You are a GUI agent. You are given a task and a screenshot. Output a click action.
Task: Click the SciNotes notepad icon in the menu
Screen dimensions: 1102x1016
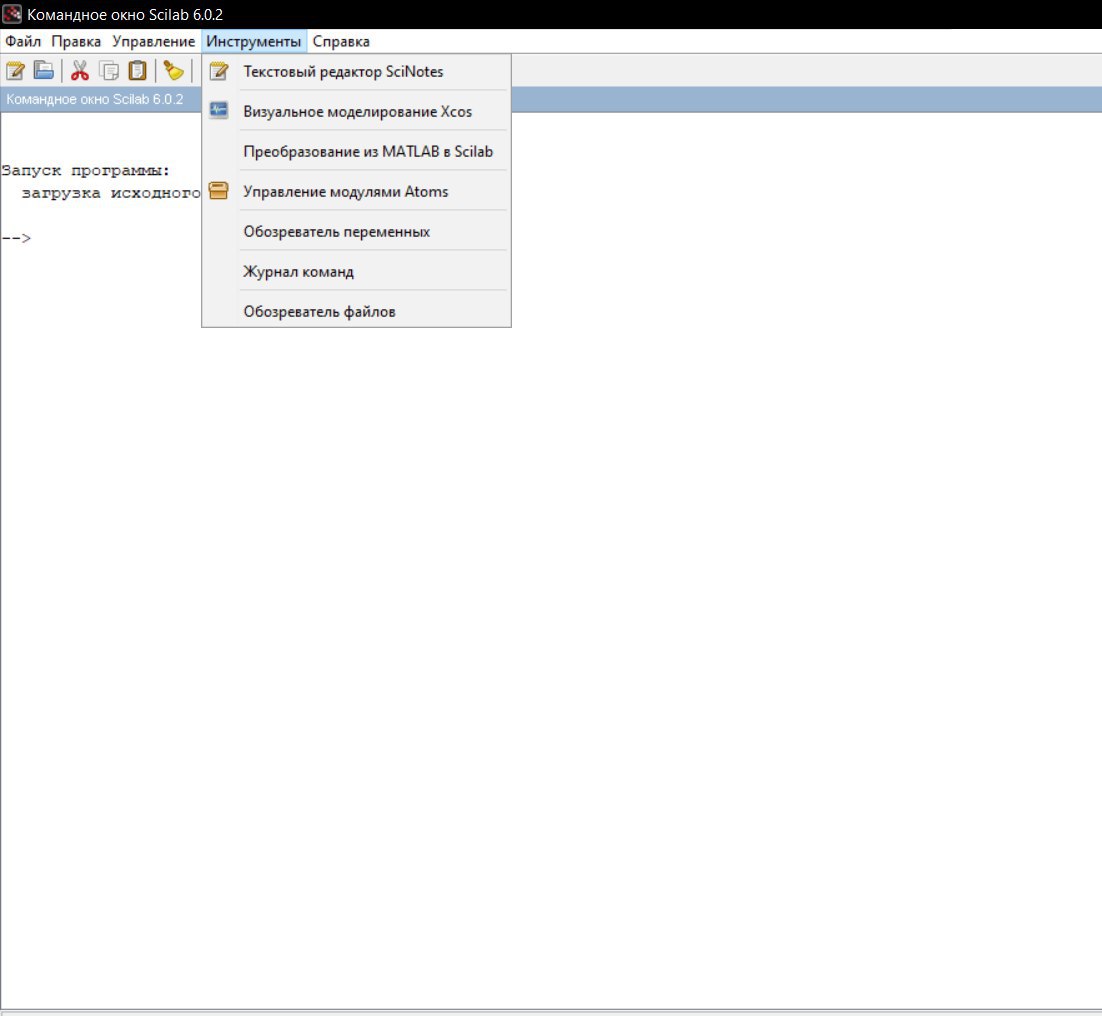(219, 71)
